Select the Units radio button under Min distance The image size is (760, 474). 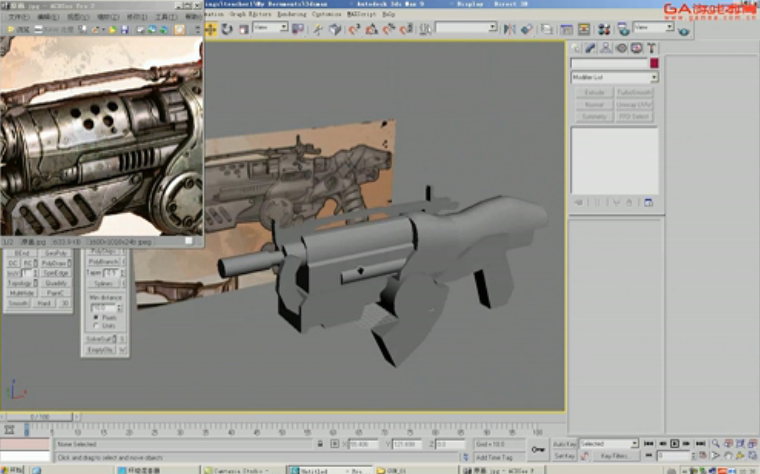tap(96, 326)
